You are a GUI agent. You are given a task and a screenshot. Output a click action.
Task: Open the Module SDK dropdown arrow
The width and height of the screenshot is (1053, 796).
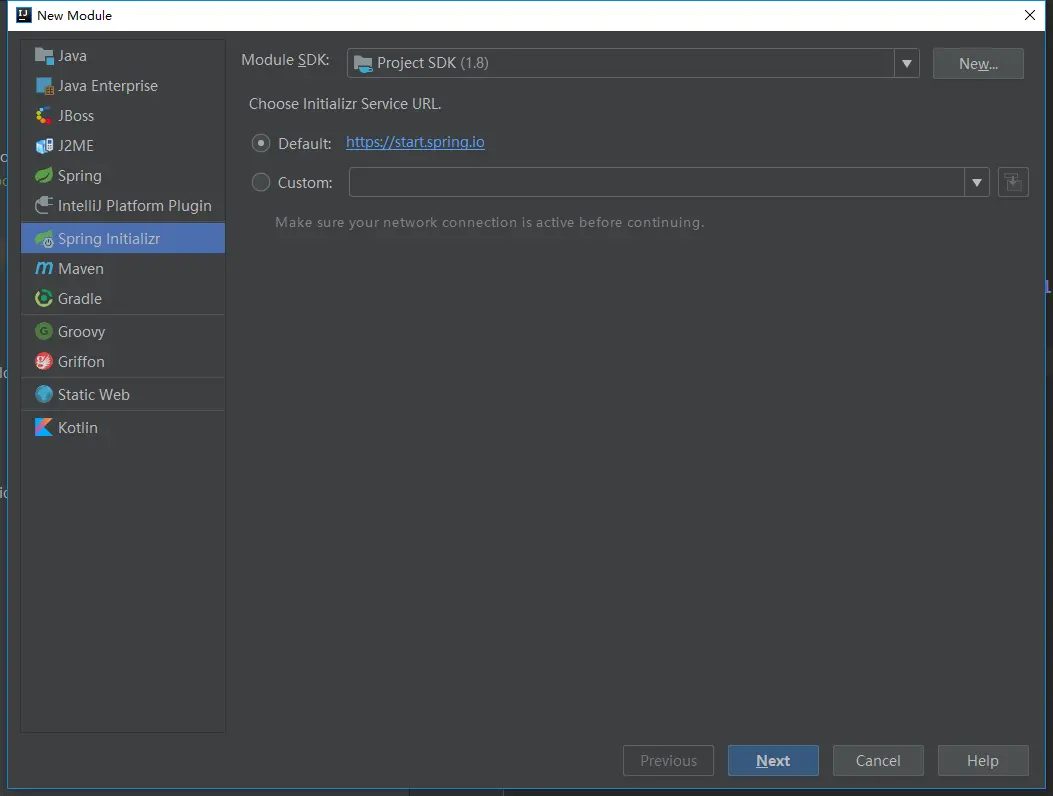tap(907, 63)
